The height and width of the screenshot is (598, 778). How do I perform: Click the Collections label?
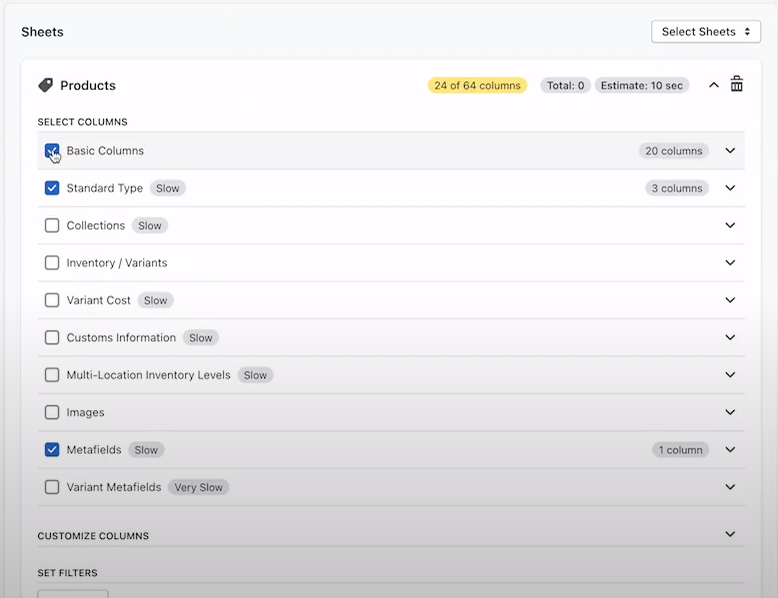(96, 225)
